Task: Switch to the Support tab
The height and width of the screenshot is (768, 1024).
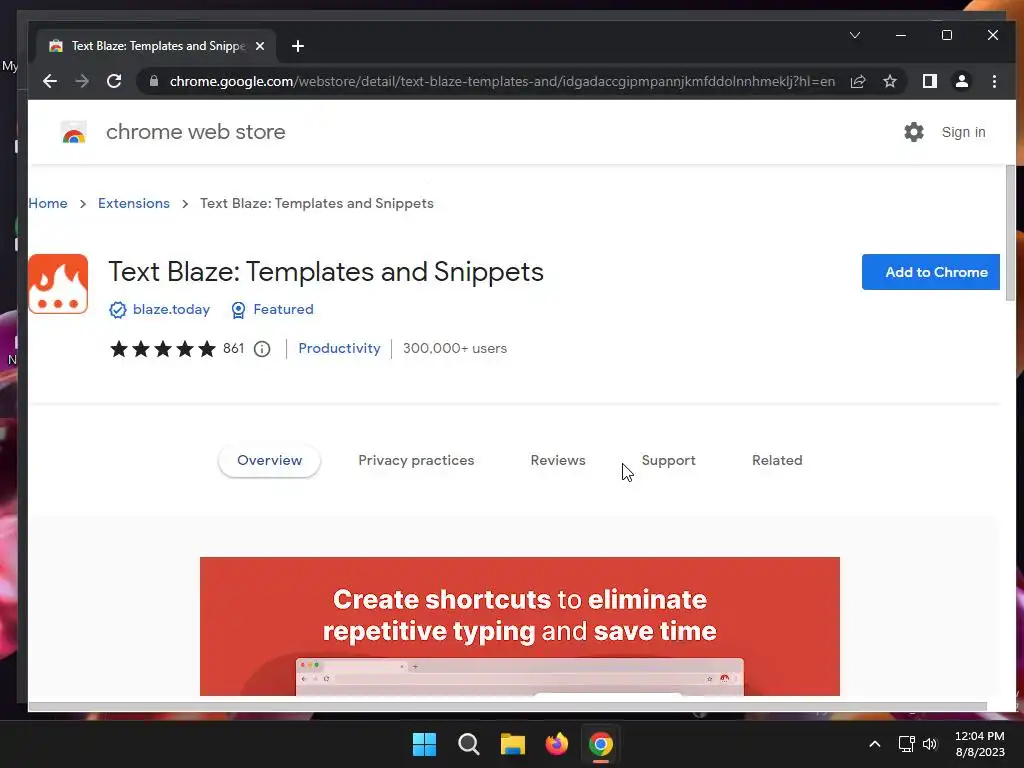Action: [668, 460]
